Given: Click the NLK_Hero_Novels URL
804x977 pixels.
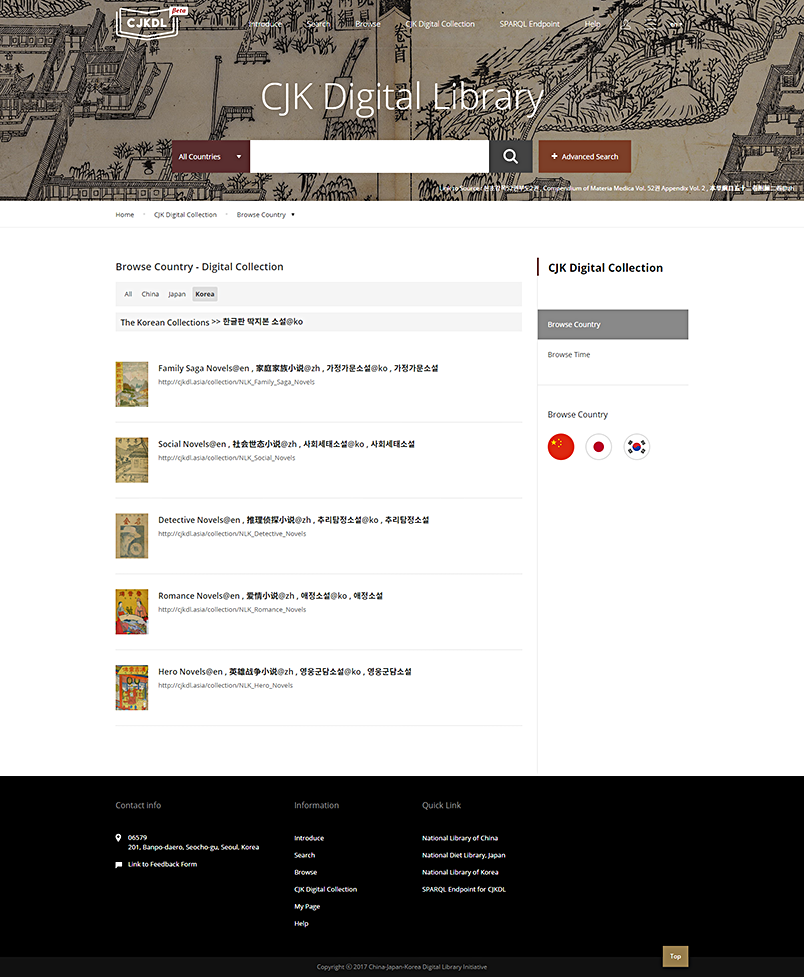Looking at the screenshot, I should 225,685.
